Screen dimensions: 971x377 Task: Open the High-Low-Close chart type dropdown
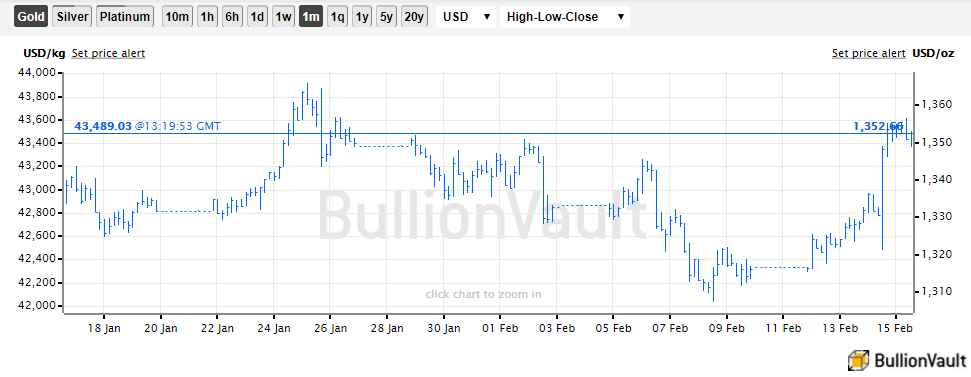(x=565, y=17)
